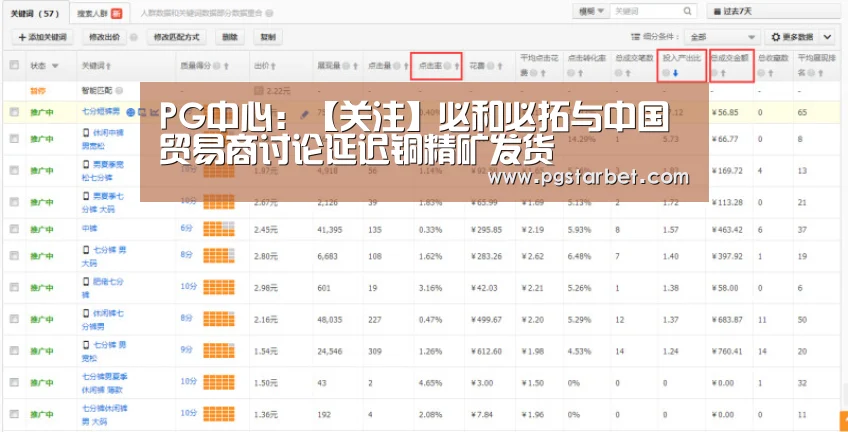Tick checkbox for 七分裤 男 宽松 row
Screen dimensions: 848x432
click(x=14, y=350)
